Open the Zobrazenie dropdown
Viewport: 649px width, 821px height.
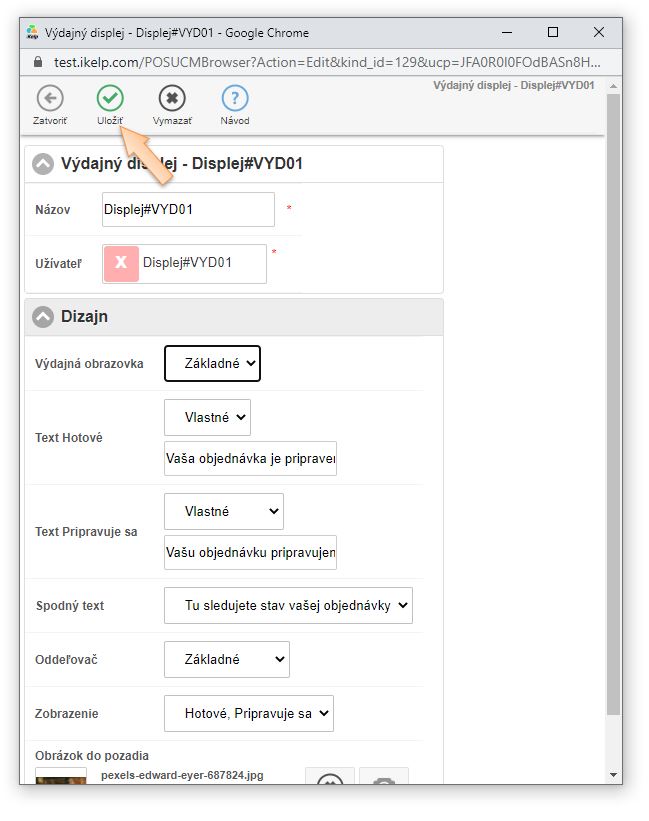pos(248,713)
